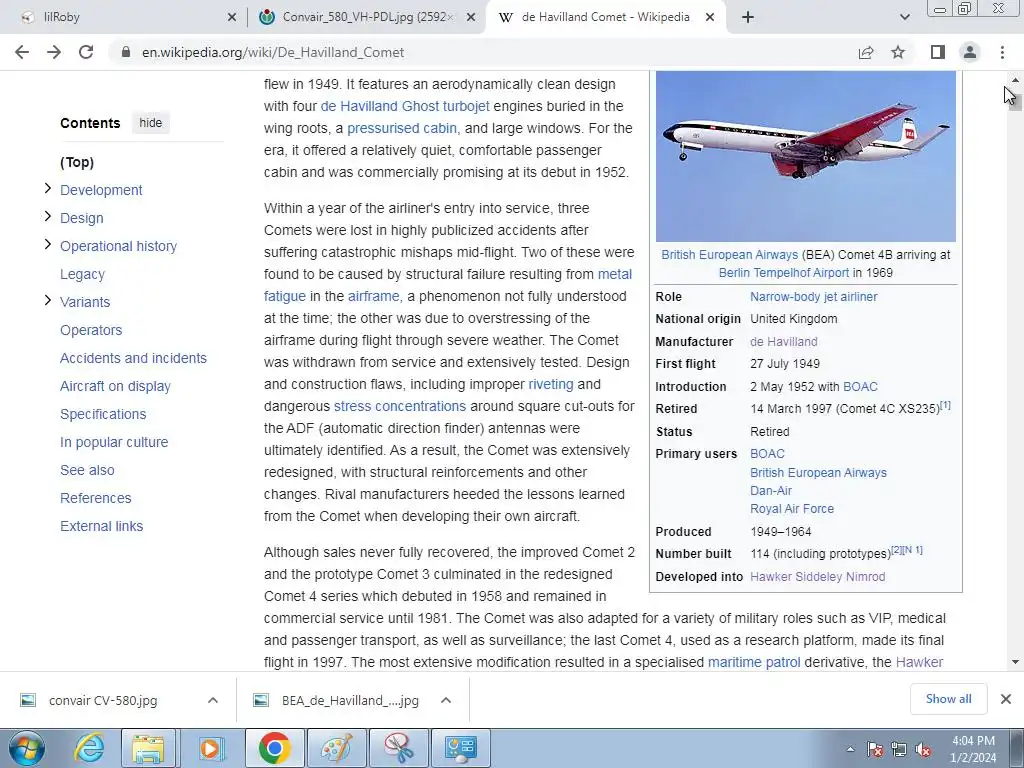Expand the Design section chevron
The image size is (1024, 768).
point(48,216)
